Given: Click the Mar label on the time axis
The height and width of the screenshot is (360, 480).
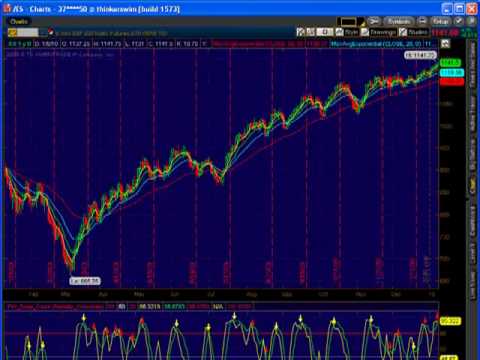Looking at the screenshot, I should pyautogui.click(x=65, y=294).
